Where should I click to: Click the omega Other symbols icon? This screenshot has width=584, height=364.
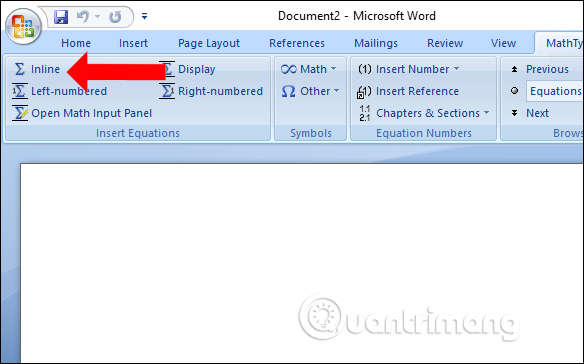289,91
